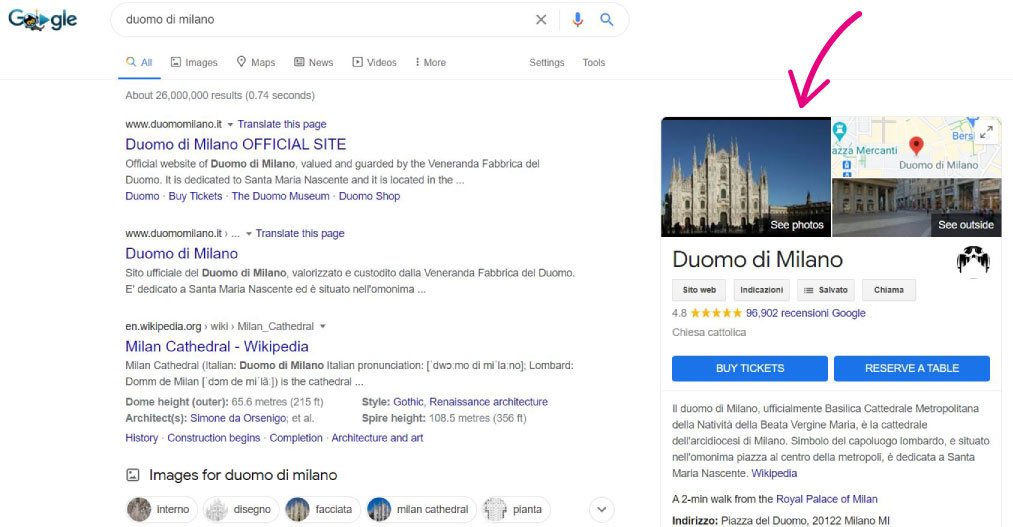
Task: Click the blue magnifier search button
Action: pyautogui.click(x=607, y=19)
